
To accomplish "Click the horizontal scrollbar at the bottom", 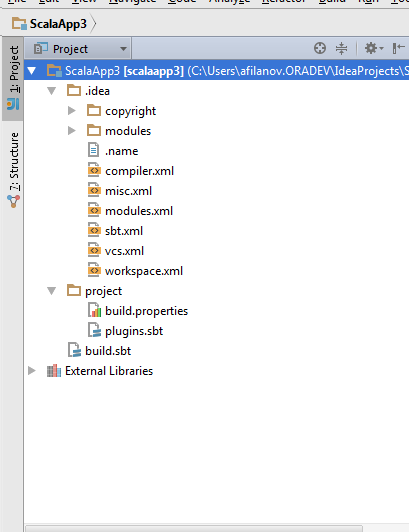I will pos(193,529).
